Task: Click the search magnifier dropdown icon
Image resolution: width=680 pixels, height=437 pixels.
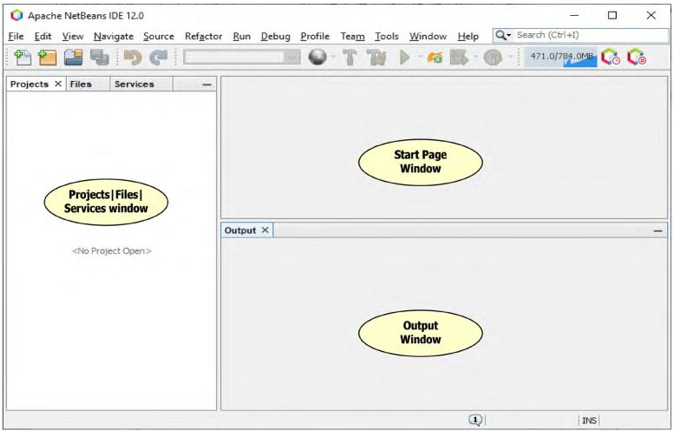Action: coord(503,35)
